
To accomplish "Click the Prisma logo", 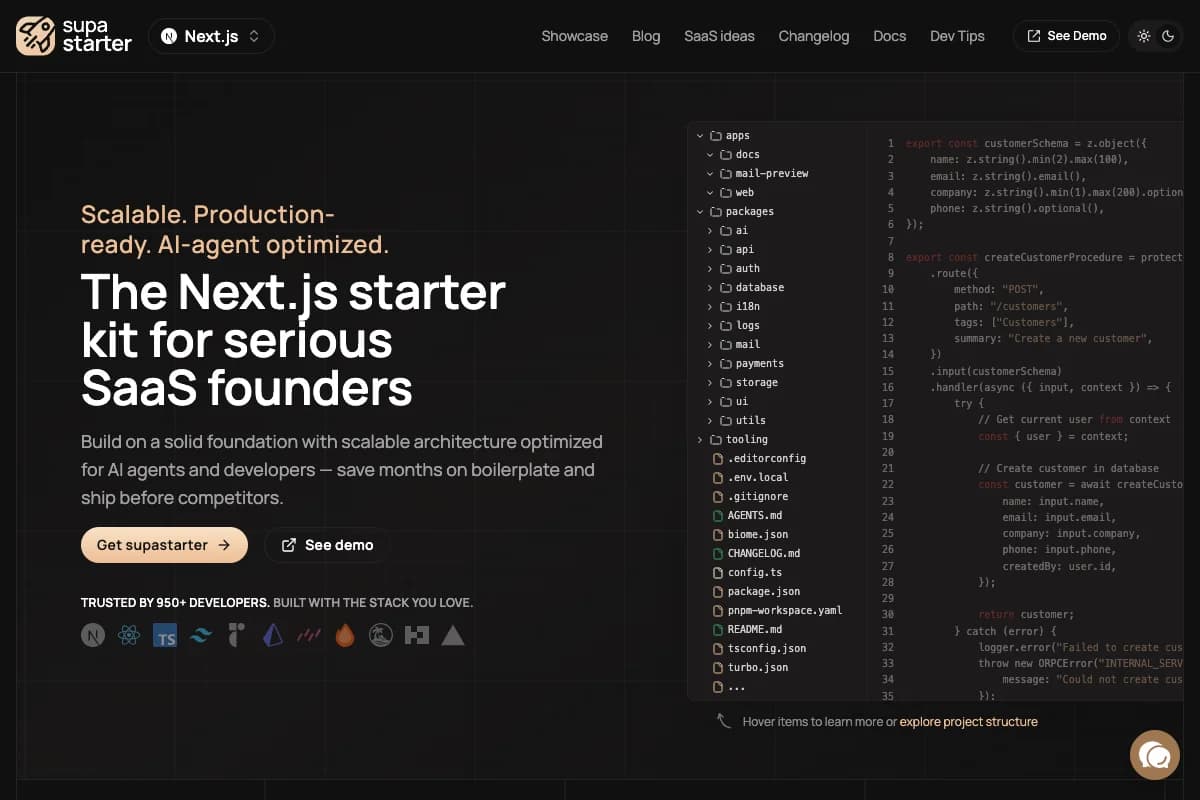I will tap(273, 634).
